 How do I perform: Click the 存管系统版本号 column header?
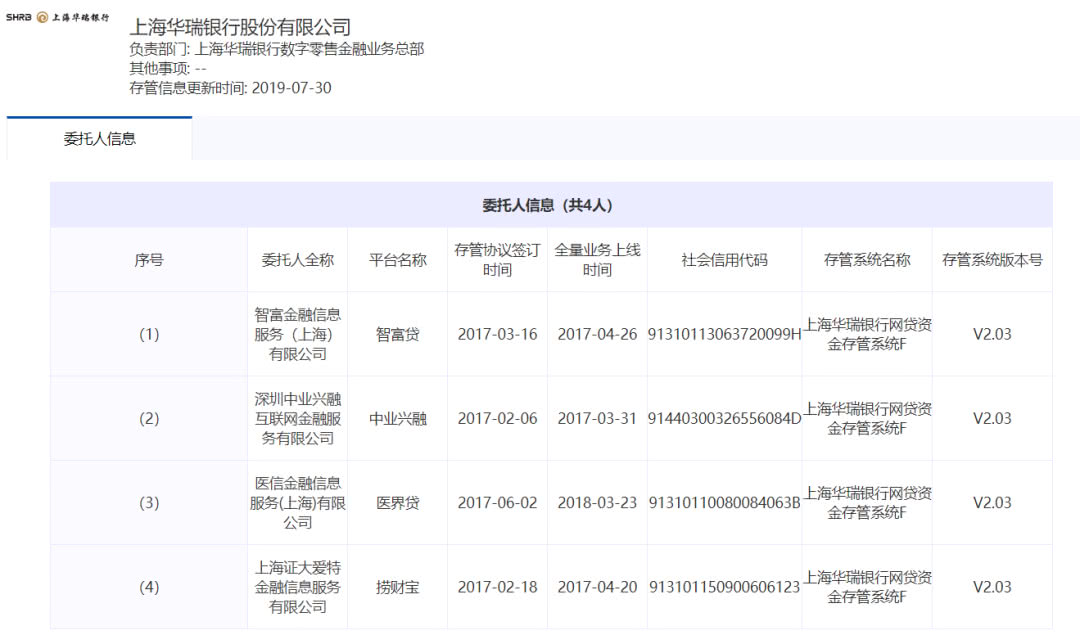(993, 260)
